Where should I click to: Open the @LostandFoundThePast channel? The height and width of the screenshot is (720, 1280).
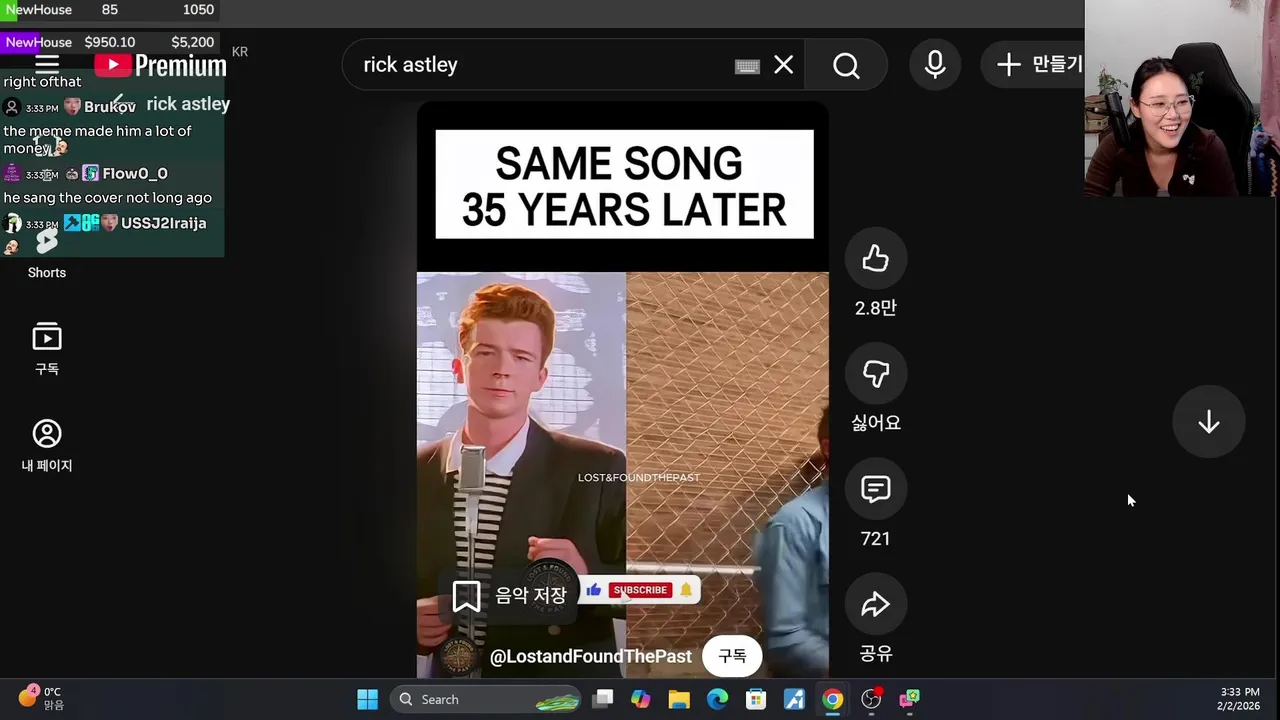[590, 656]
